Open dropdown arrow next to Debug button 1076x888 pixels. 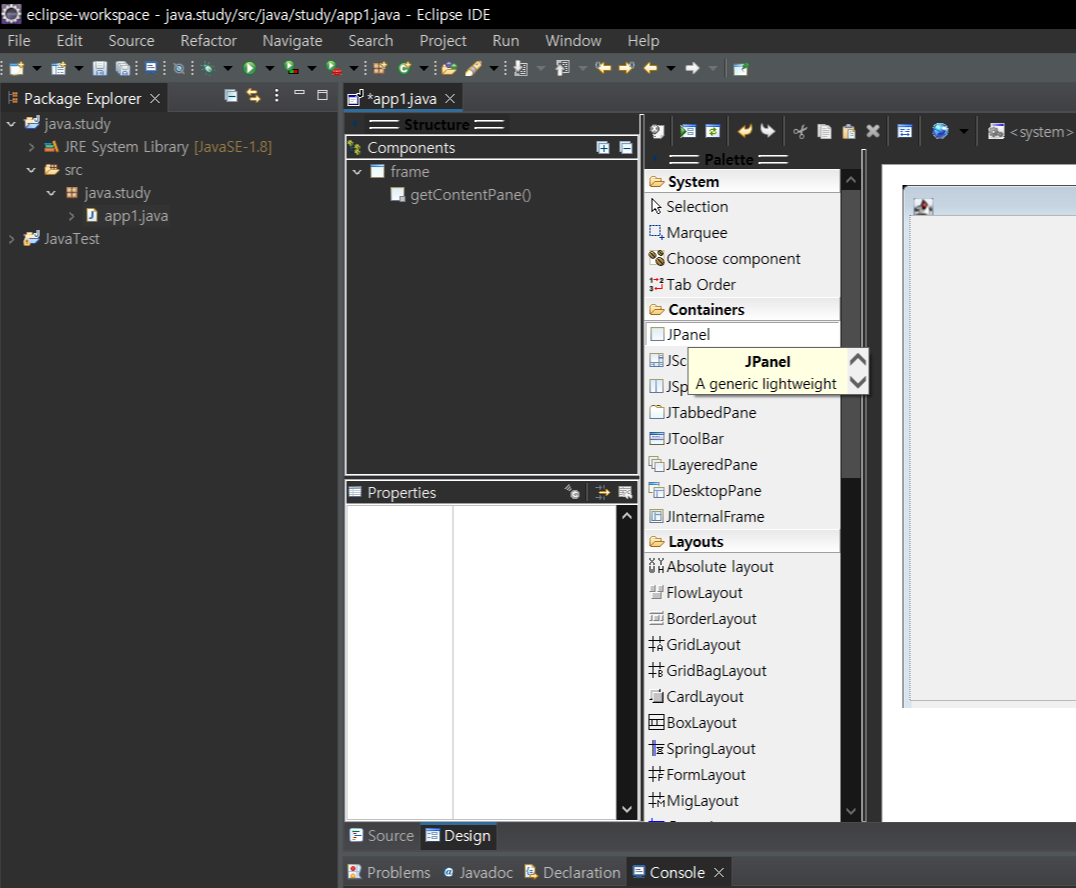pos(227,68)
